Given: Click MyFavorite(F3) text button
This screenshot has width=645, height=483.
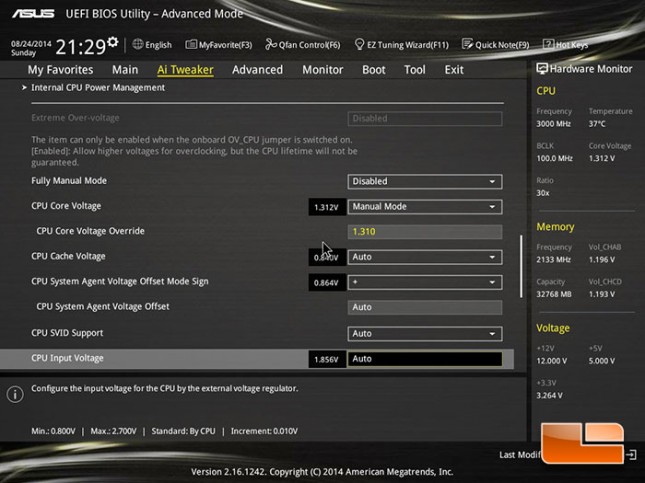Looking at the screenshot, I should point(225,45).
